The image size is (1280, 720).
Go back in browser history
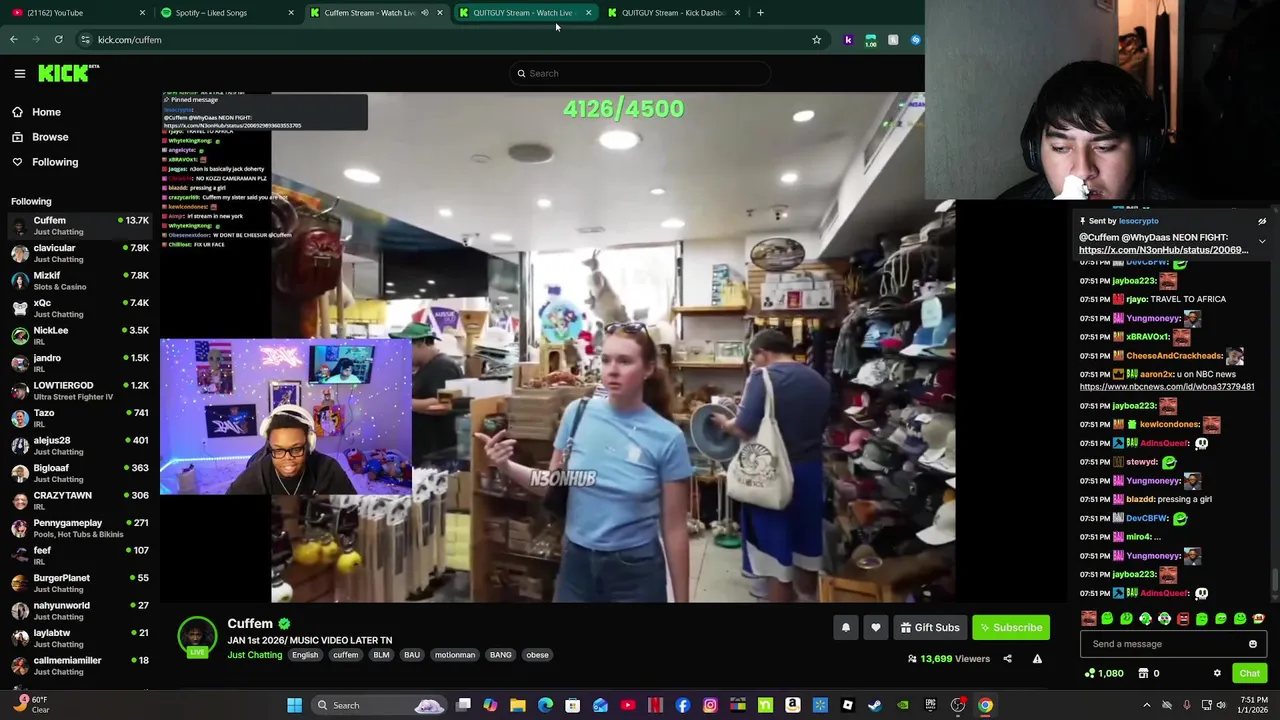click(x=14, y=40)
